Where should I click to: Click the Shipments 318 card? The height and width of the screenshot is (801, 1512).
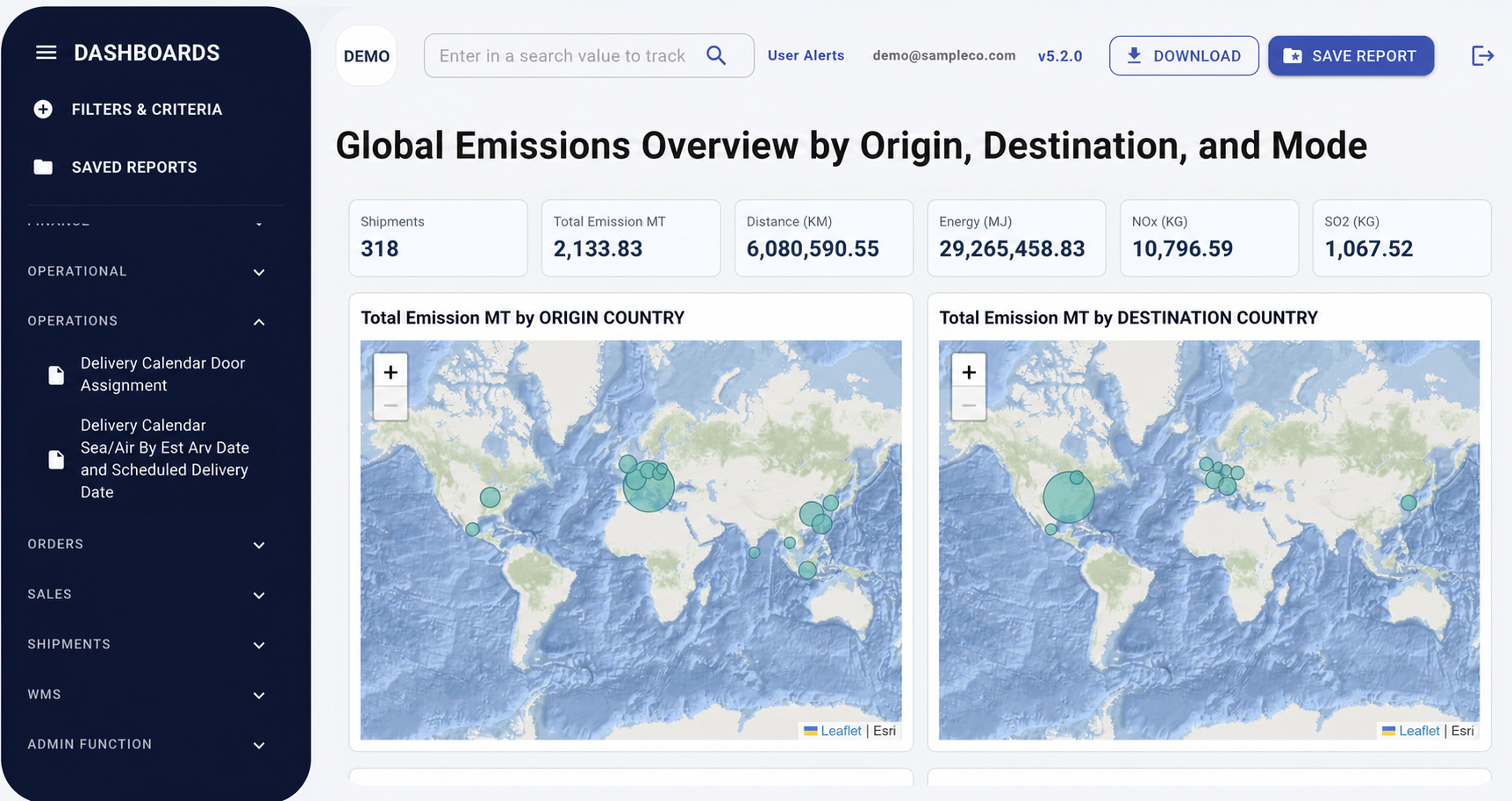438,238
